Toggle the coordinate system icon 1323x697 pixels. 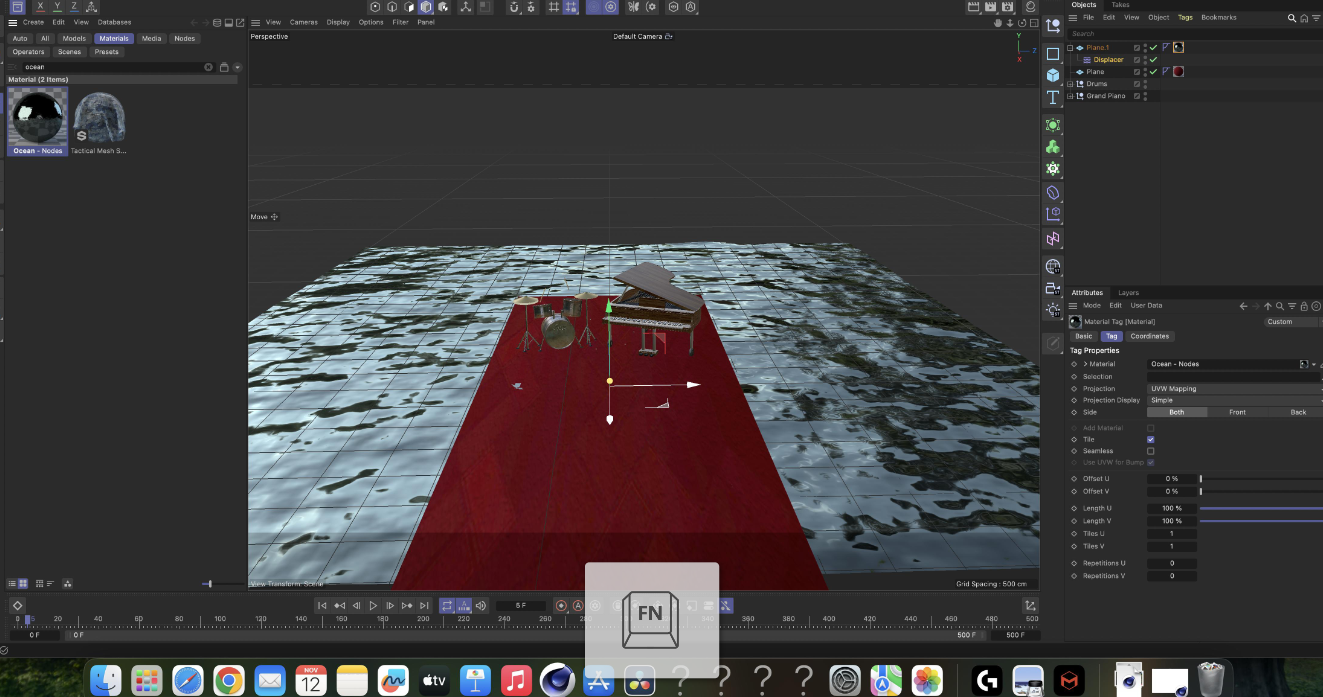pos(92,6)
